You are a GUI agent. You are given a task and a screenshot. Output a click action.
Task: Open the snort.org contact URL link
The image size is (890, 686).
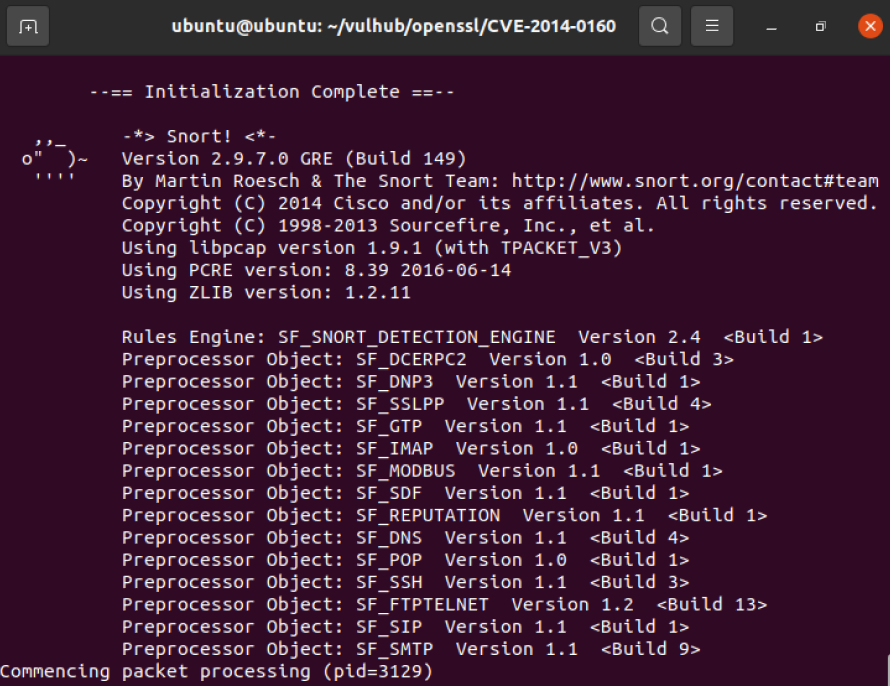(695, 181)
